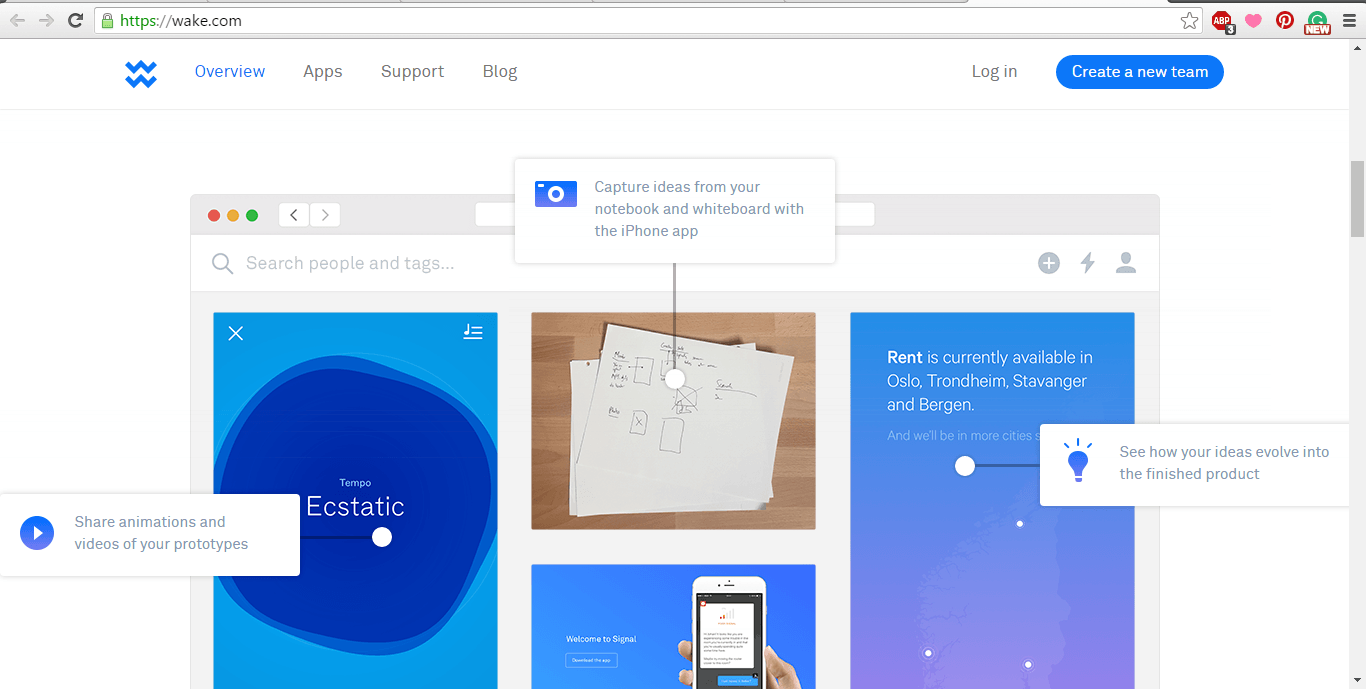Click the Log in link
The width and height of the screenshot is (1366, 689).
click(994, 72)
